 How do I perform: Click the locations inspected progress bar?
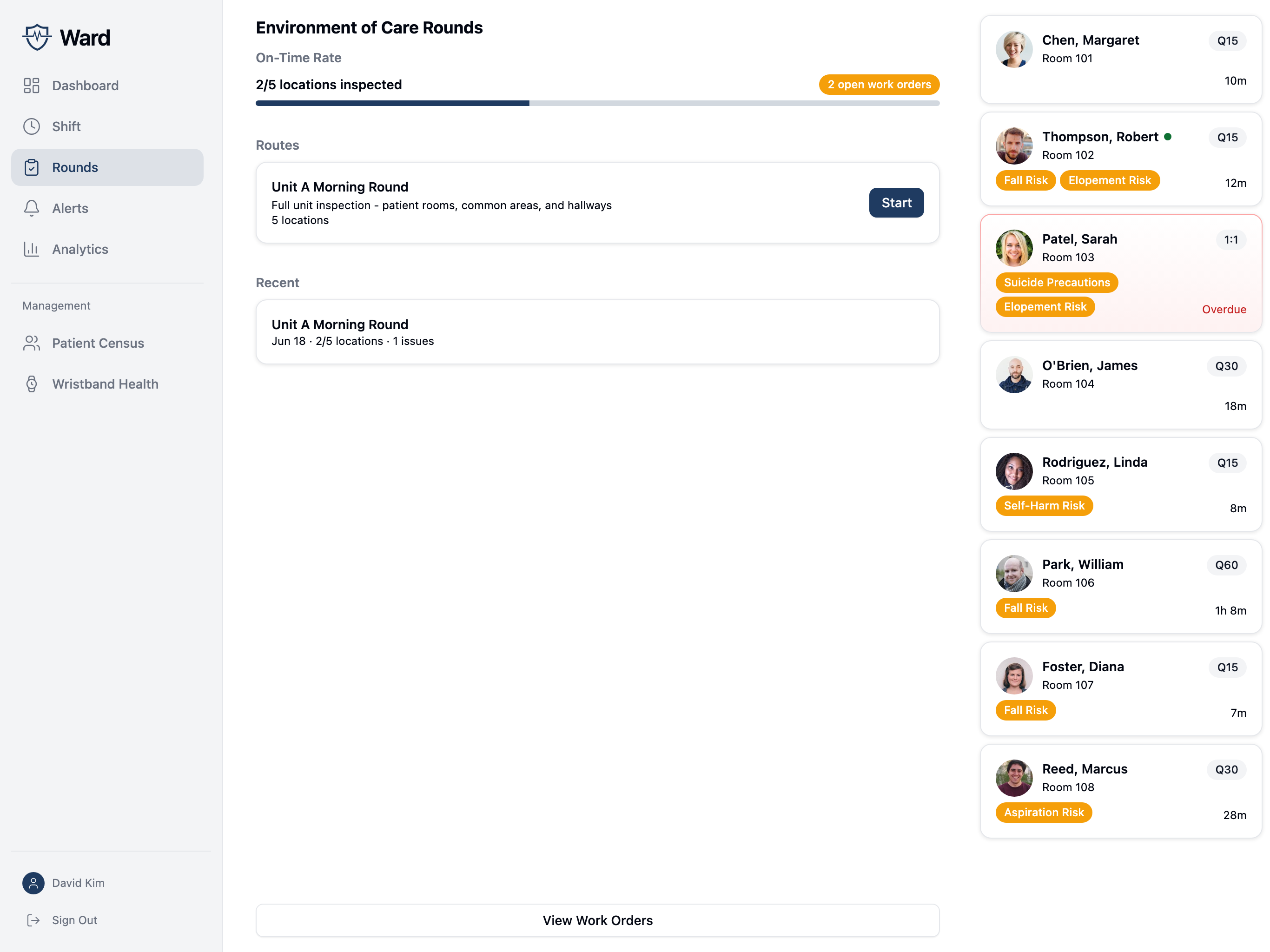click(597, 103)
